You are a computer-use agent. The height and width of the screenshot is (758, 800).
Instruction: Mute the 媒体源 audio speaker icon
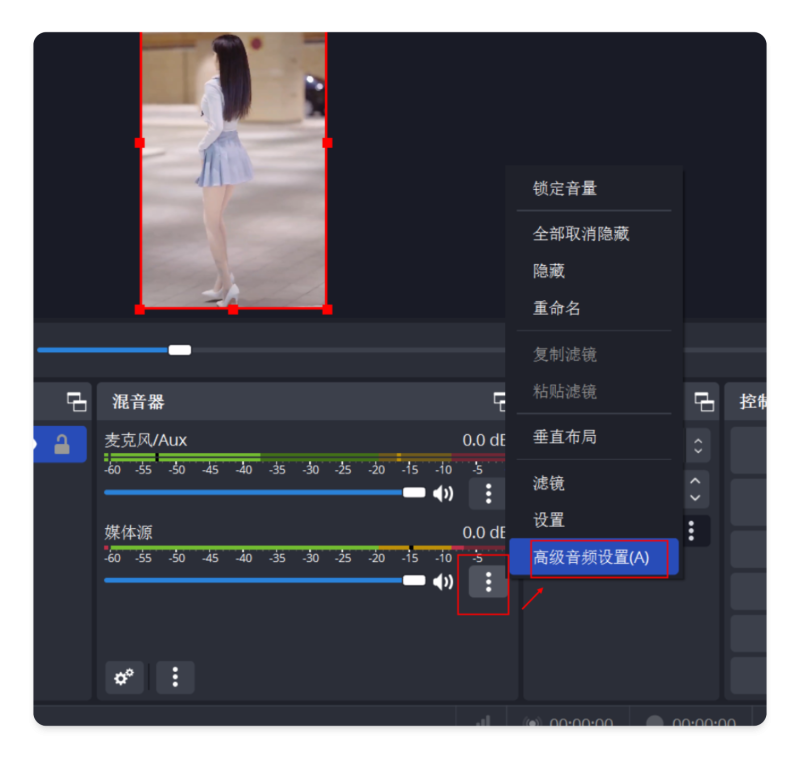[442, 581]
